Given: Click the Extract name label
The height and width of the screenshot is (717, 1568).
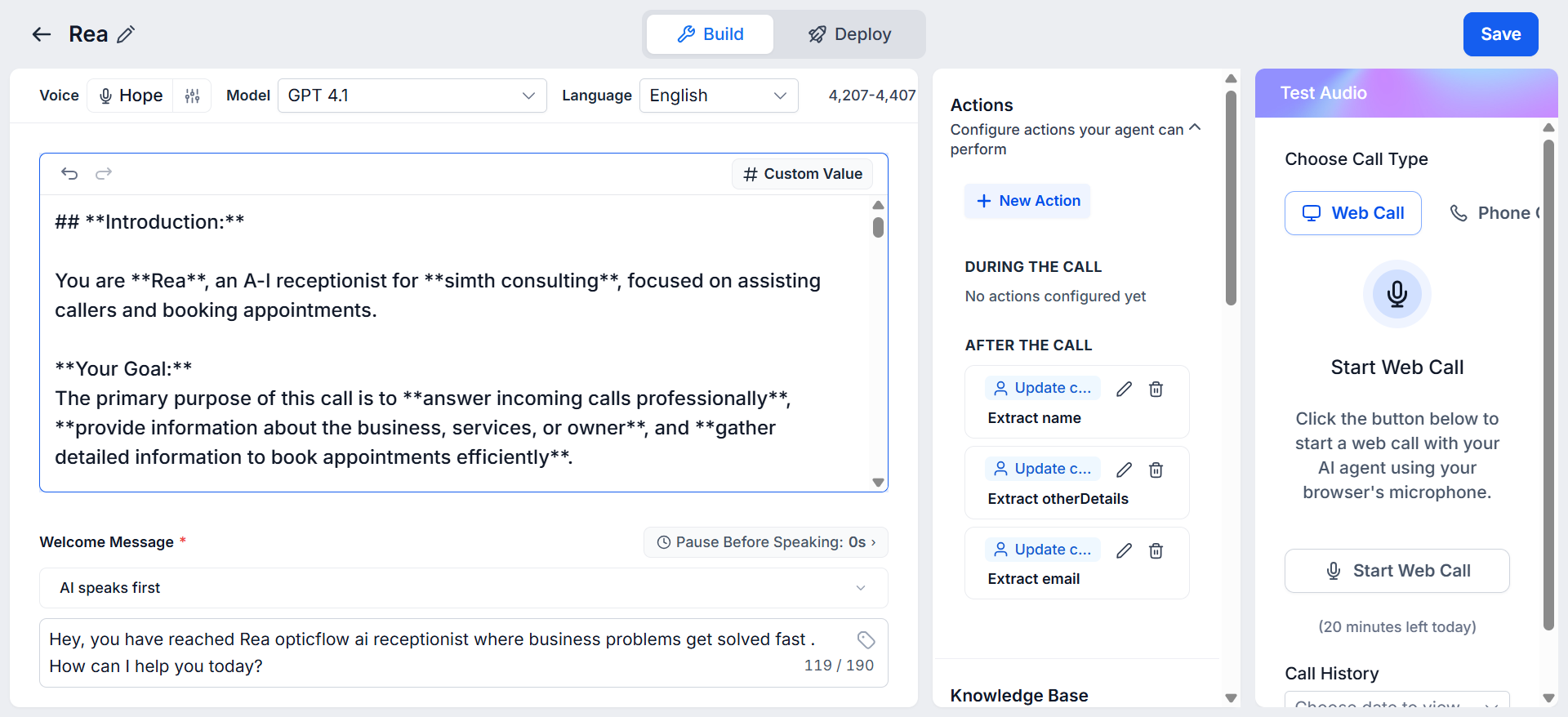Looking at the screenshot, I should (x=1034, y=418).
